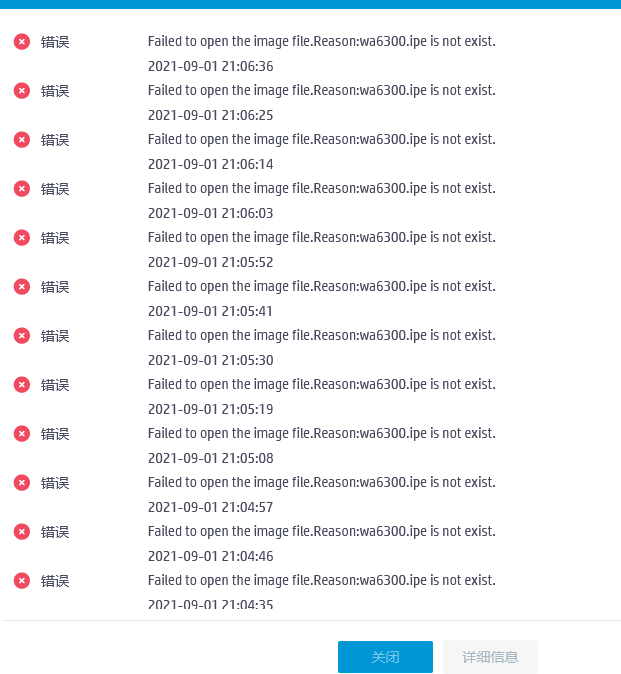Screen dimensions: 621x674
Task: Click the 错误 label beside 21:06:03 entry
Action: pos(55,189)
